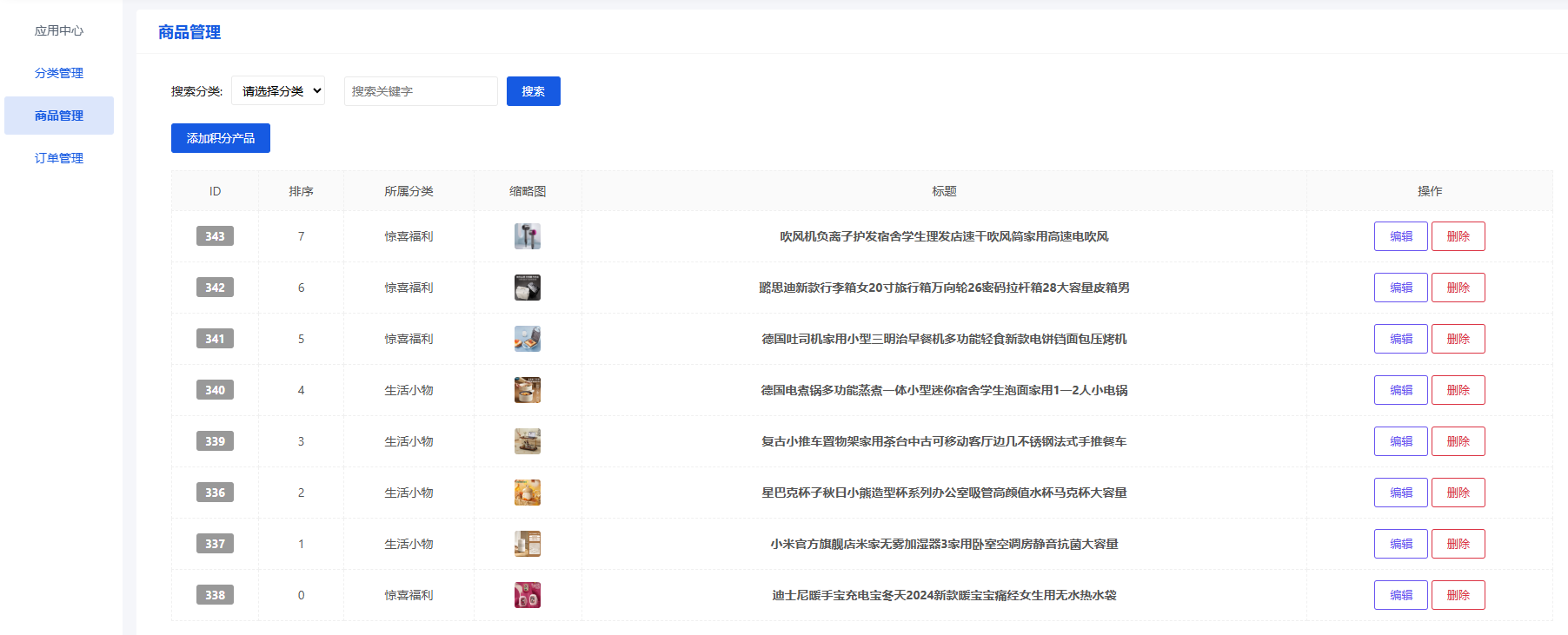The width and height of the screenshot is (1568, 635).
Task: Click bear cup thumbnail in row 336
Action: pyautogui.click(x=528, y=493)
